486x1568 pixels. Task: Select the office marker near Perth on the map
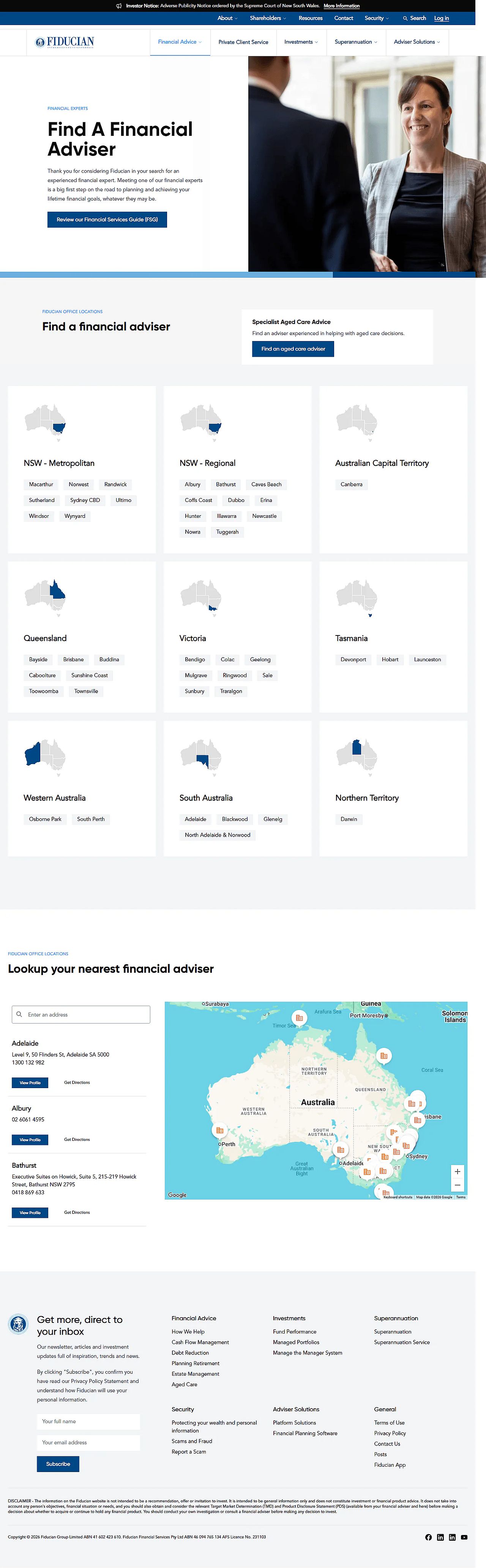point(219,1130)
